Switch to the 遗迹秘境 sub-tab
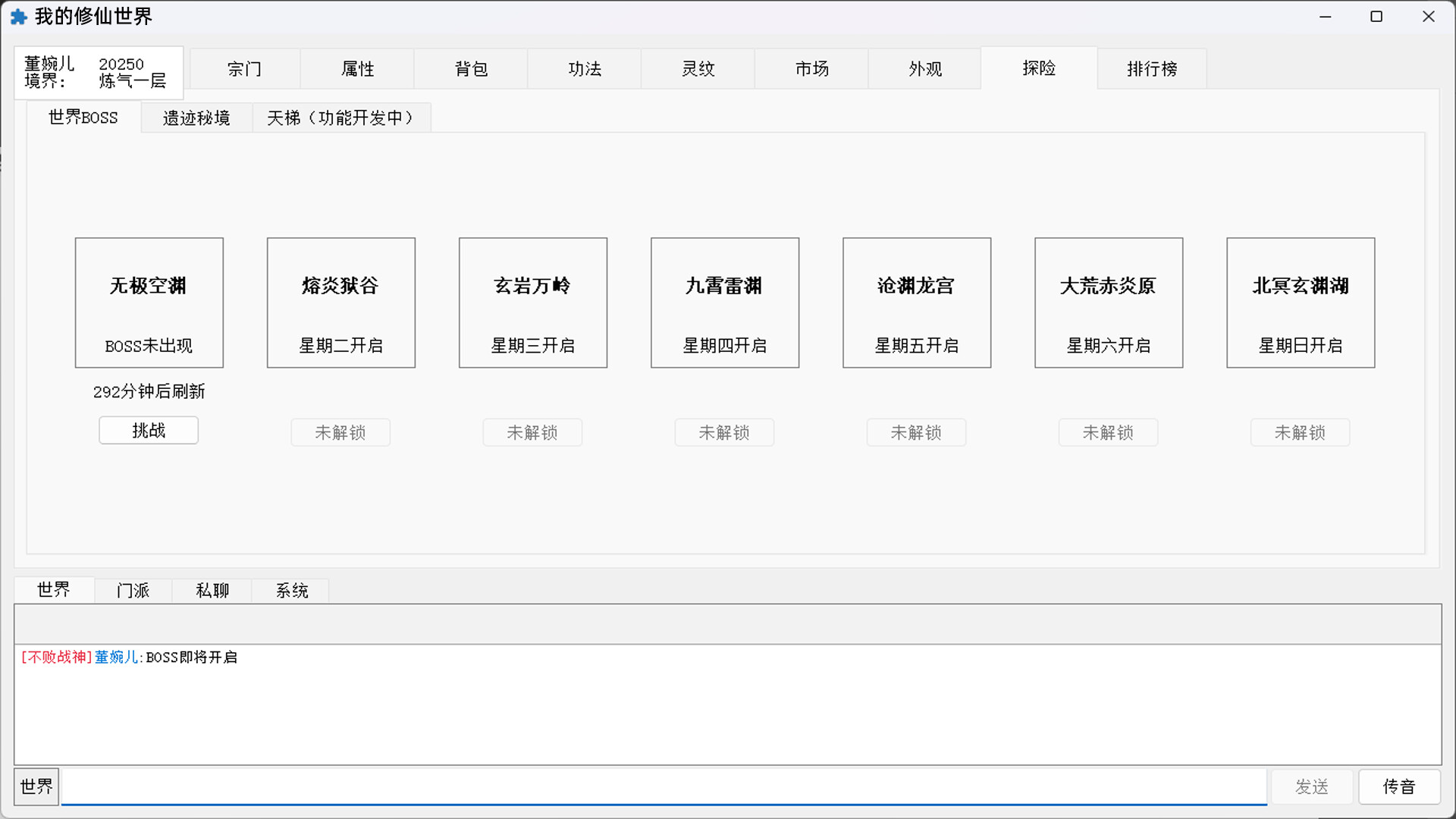 pyautogui.click(x=196, y=118)
